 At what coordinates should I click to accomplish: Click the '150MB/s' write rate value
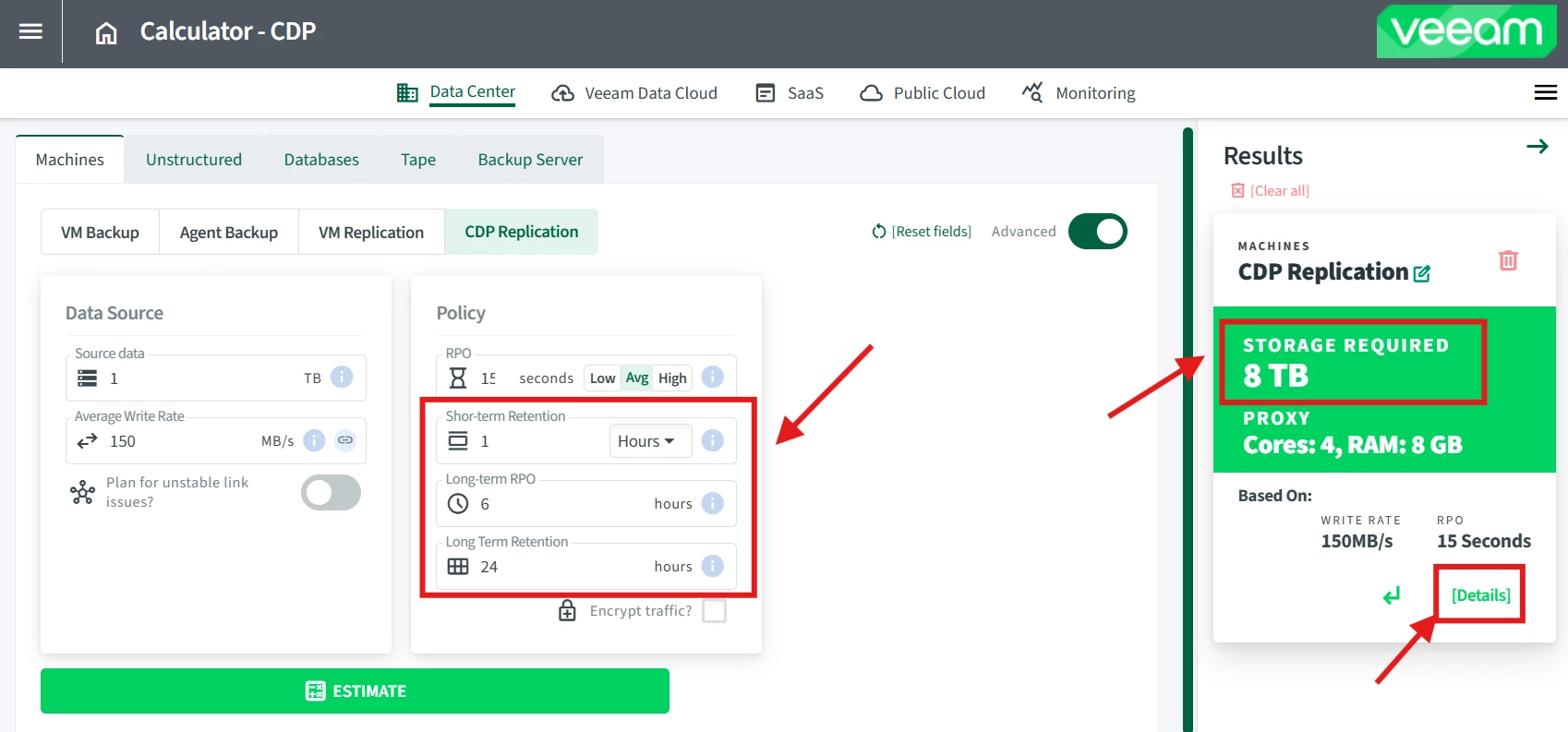[x=1357, y=541]
